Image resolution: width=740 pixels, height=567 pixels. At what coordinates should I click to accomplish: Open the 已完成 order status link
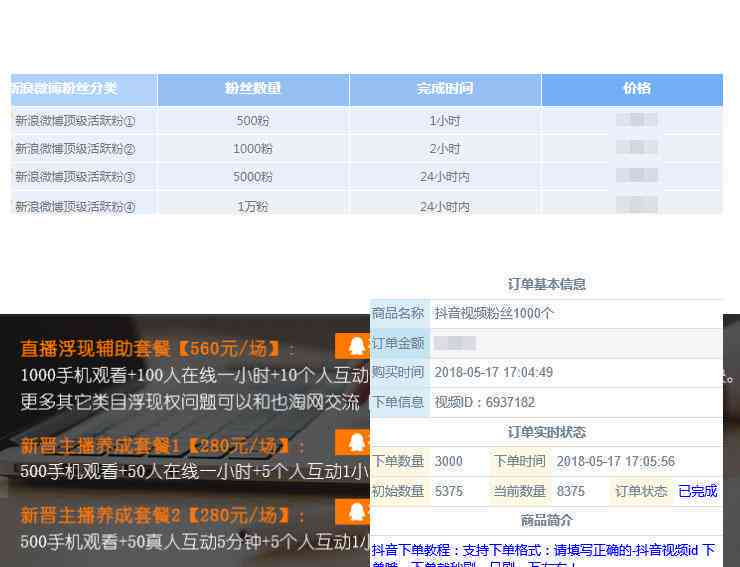coord(698,491)
